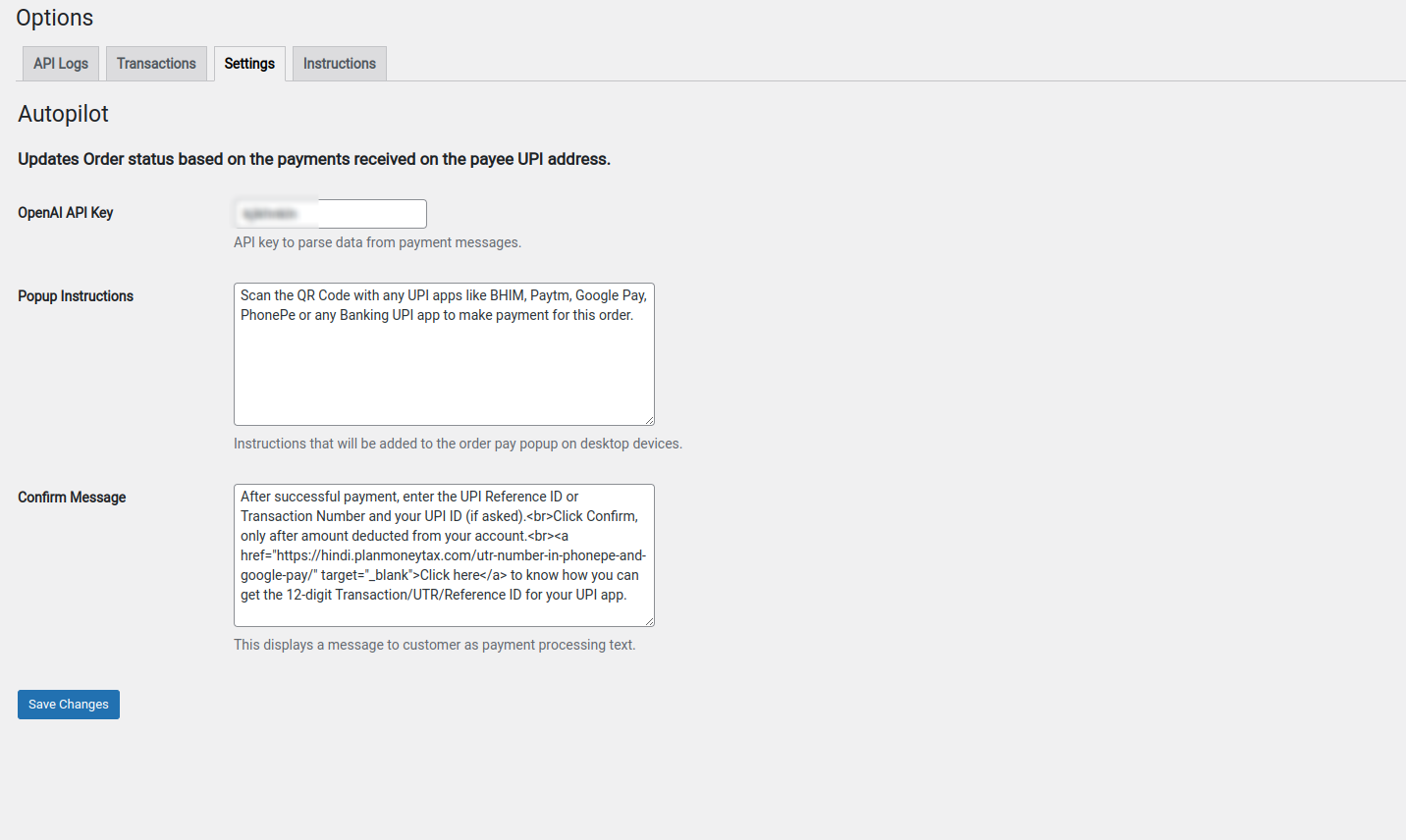Viewport: 1406px width, 840px height.
Task: Click the Popup Instructions label
Action: coord(76,296)
